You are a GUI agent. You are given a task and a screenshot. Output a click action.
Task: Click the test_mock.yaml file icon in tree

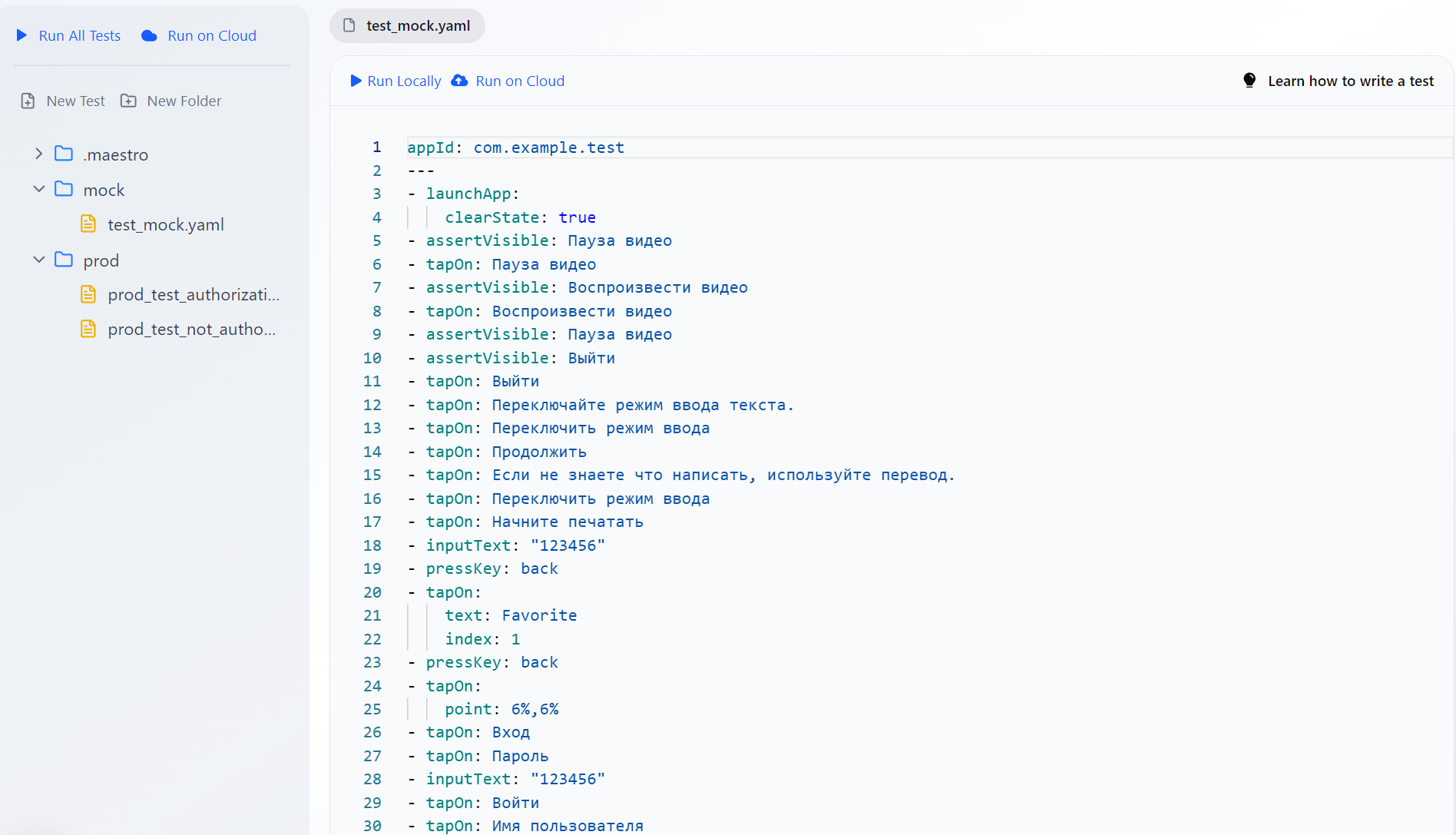click(88, 224)
